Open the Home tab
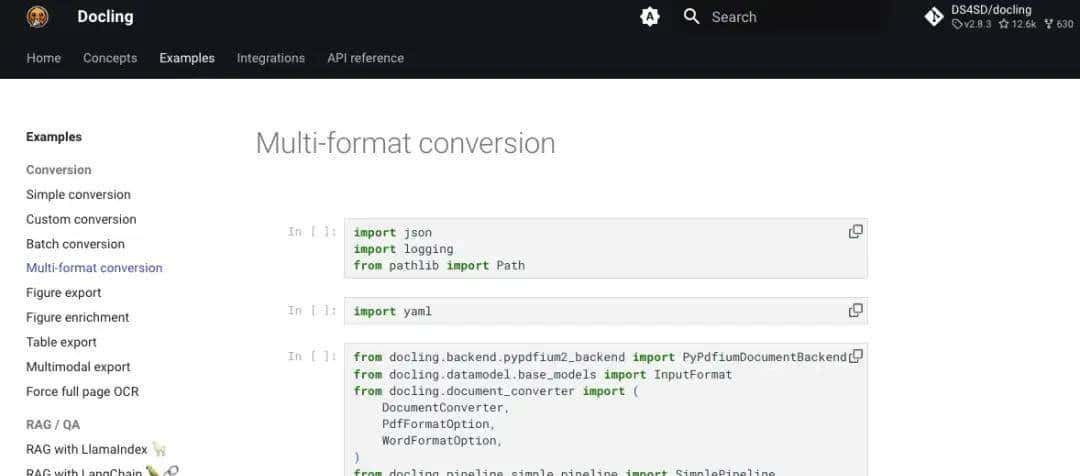1080x476 pixels. click(43, 58)
